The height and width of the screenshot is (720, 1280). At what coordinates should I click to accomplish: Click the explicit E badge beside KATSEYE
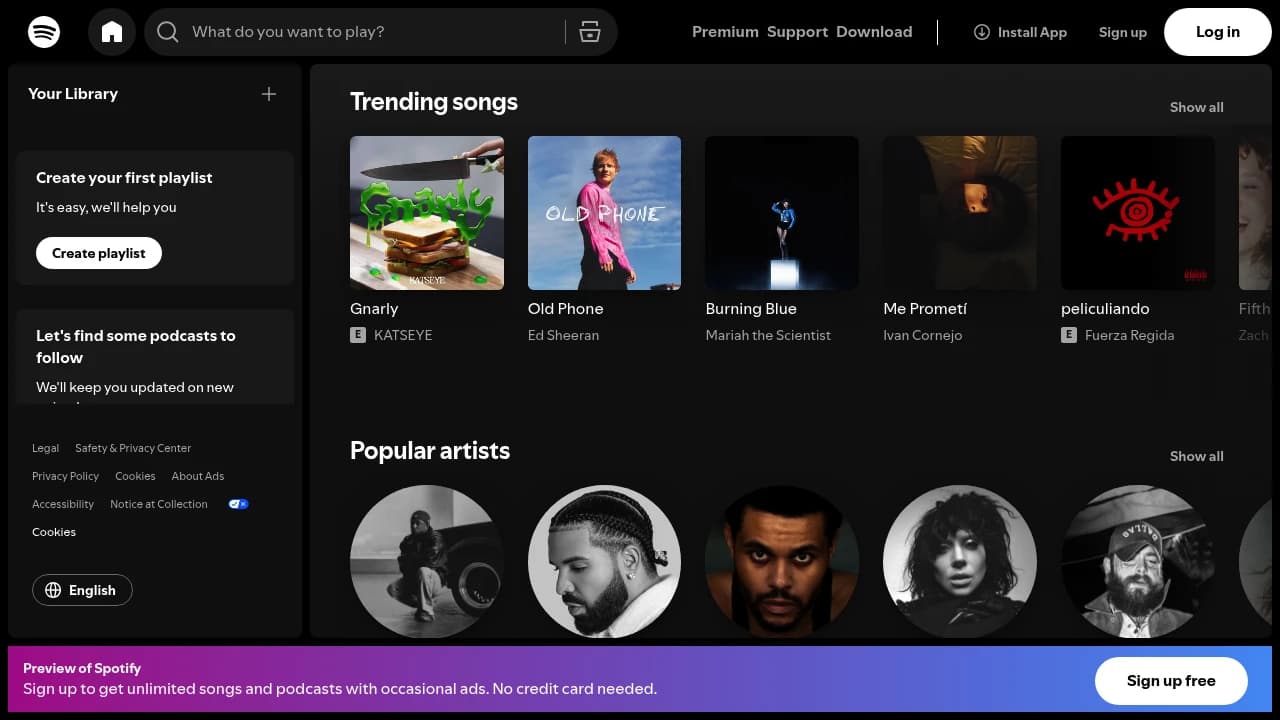[358, 335]
